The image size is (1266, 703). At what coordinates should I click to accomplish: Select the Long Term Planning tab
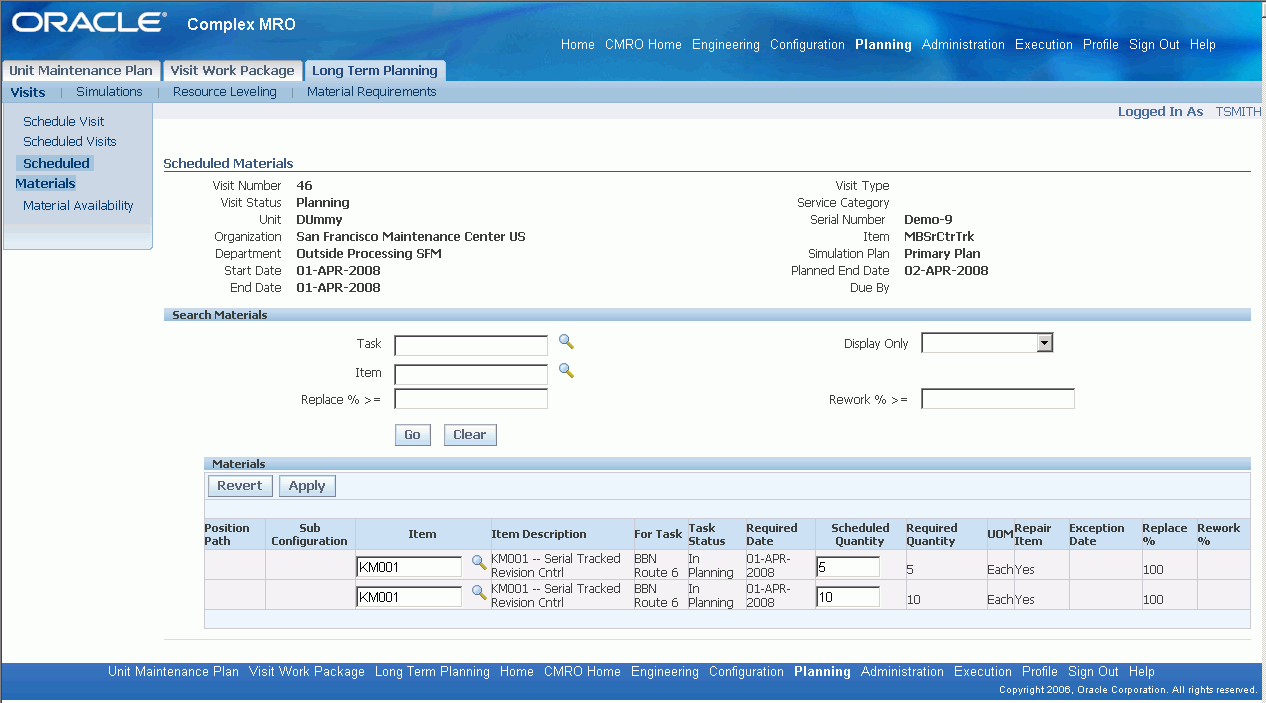coord(375,71)
